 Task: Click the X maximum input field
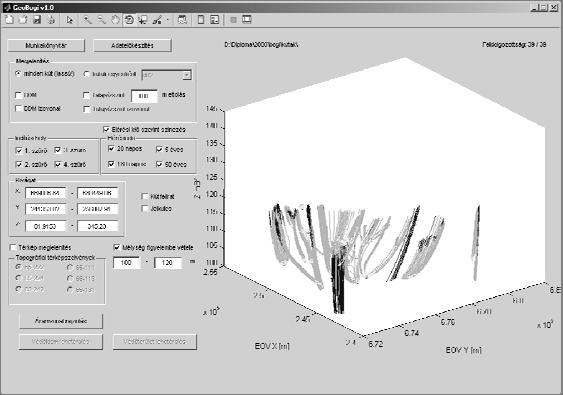pos(98,193)
